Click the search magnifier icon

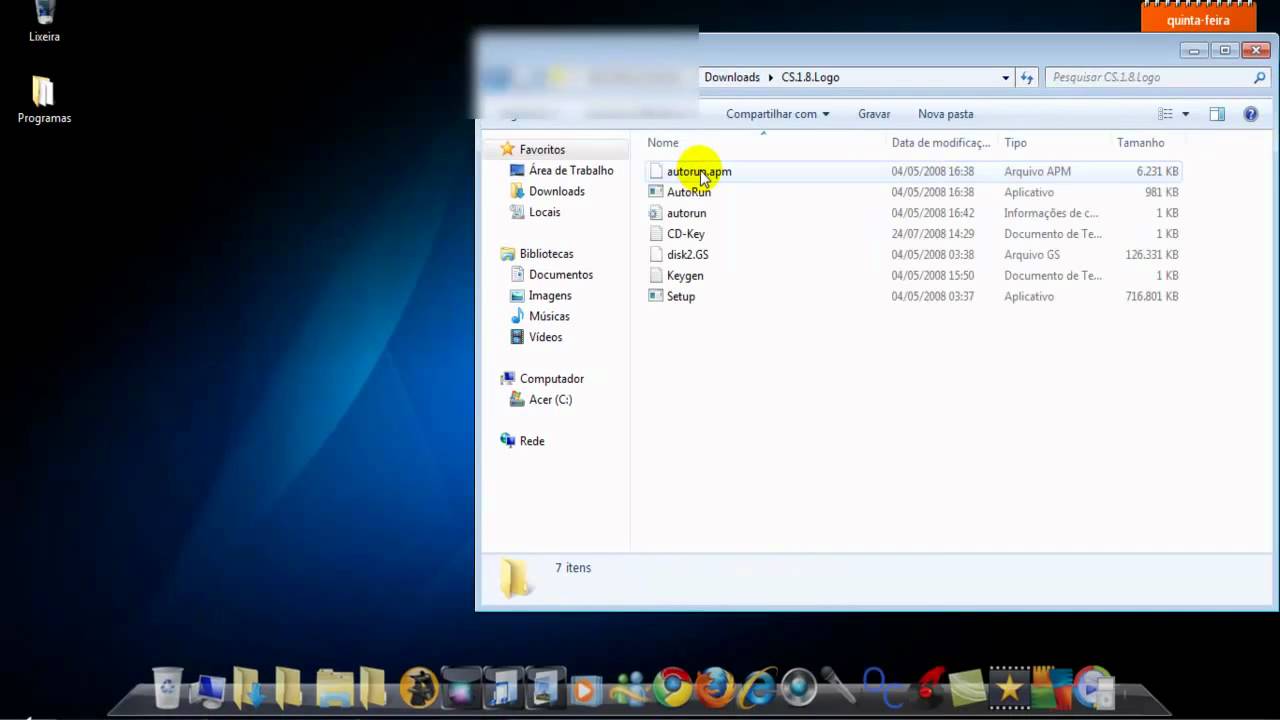pyautogui.click(x=1259, y=77)
